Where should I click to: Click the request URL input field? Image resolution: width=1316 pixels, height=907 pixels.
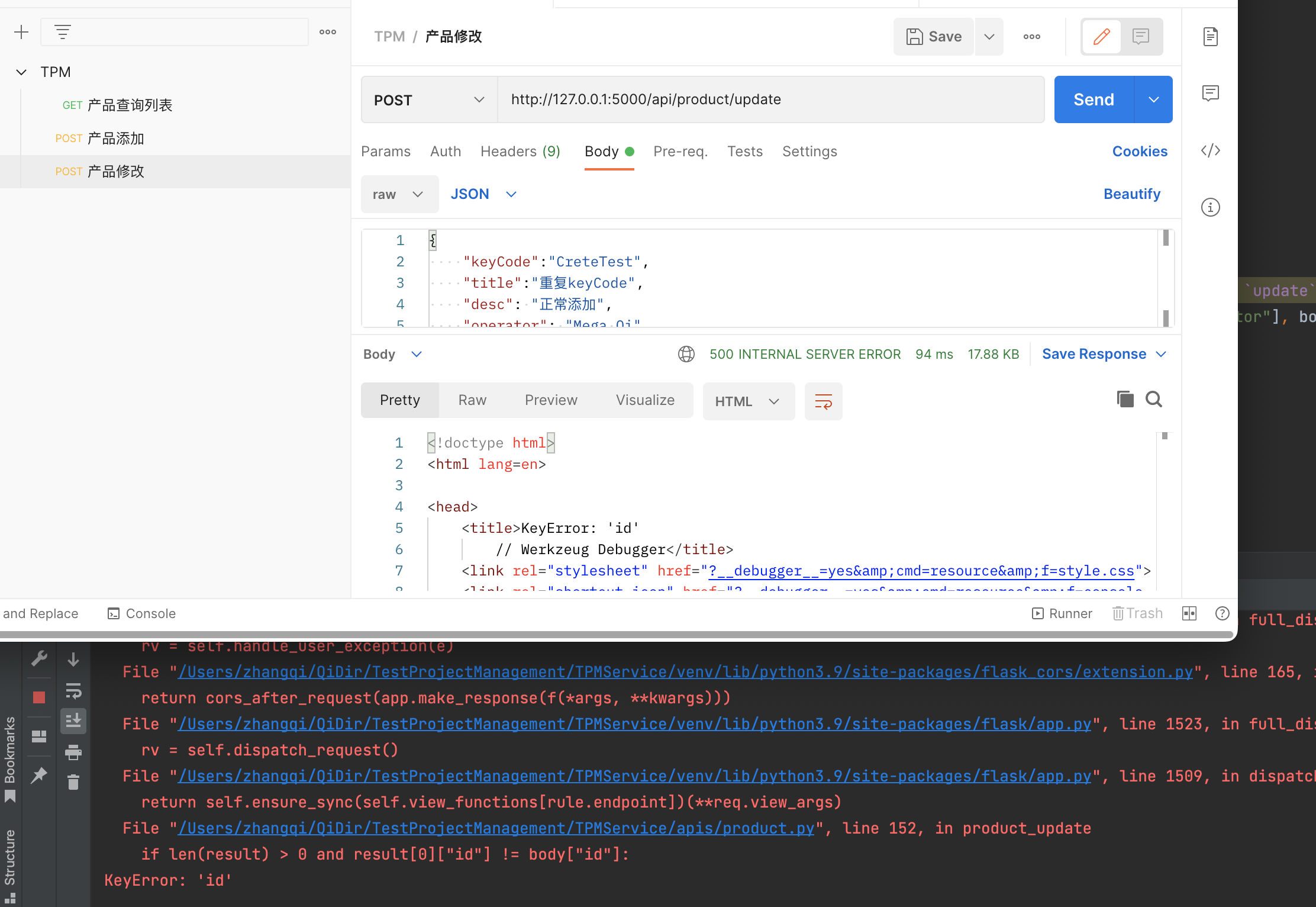[x=769, y=99]
